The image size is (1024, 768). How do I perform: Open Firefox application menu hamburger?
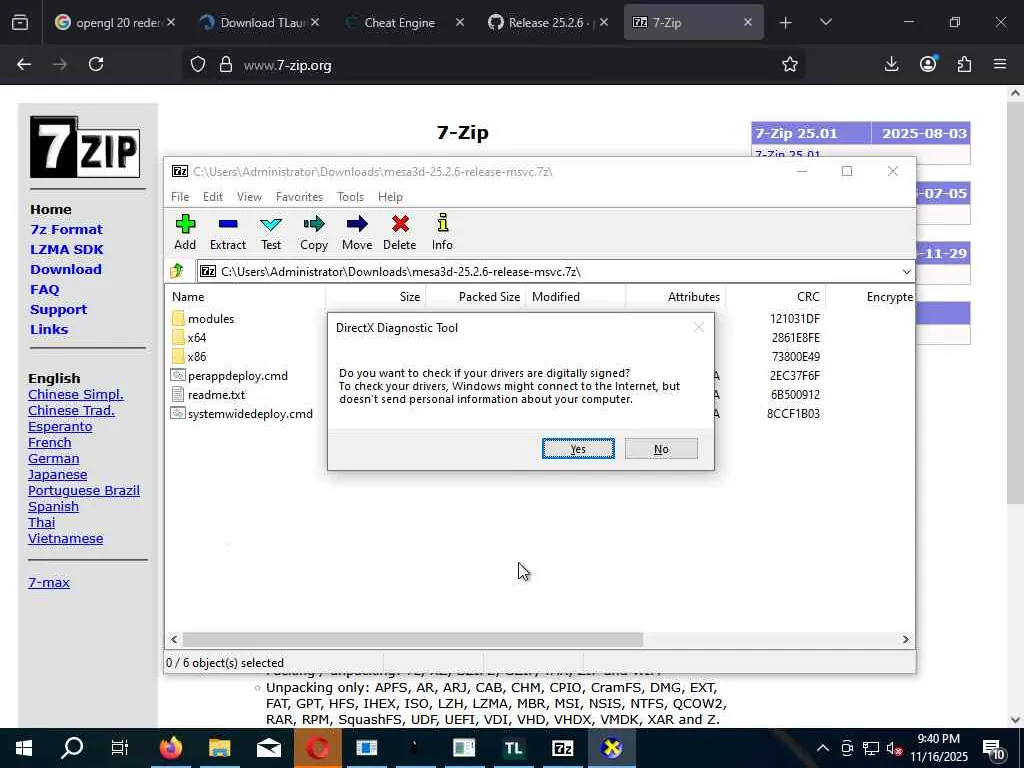click(1000, 64)
